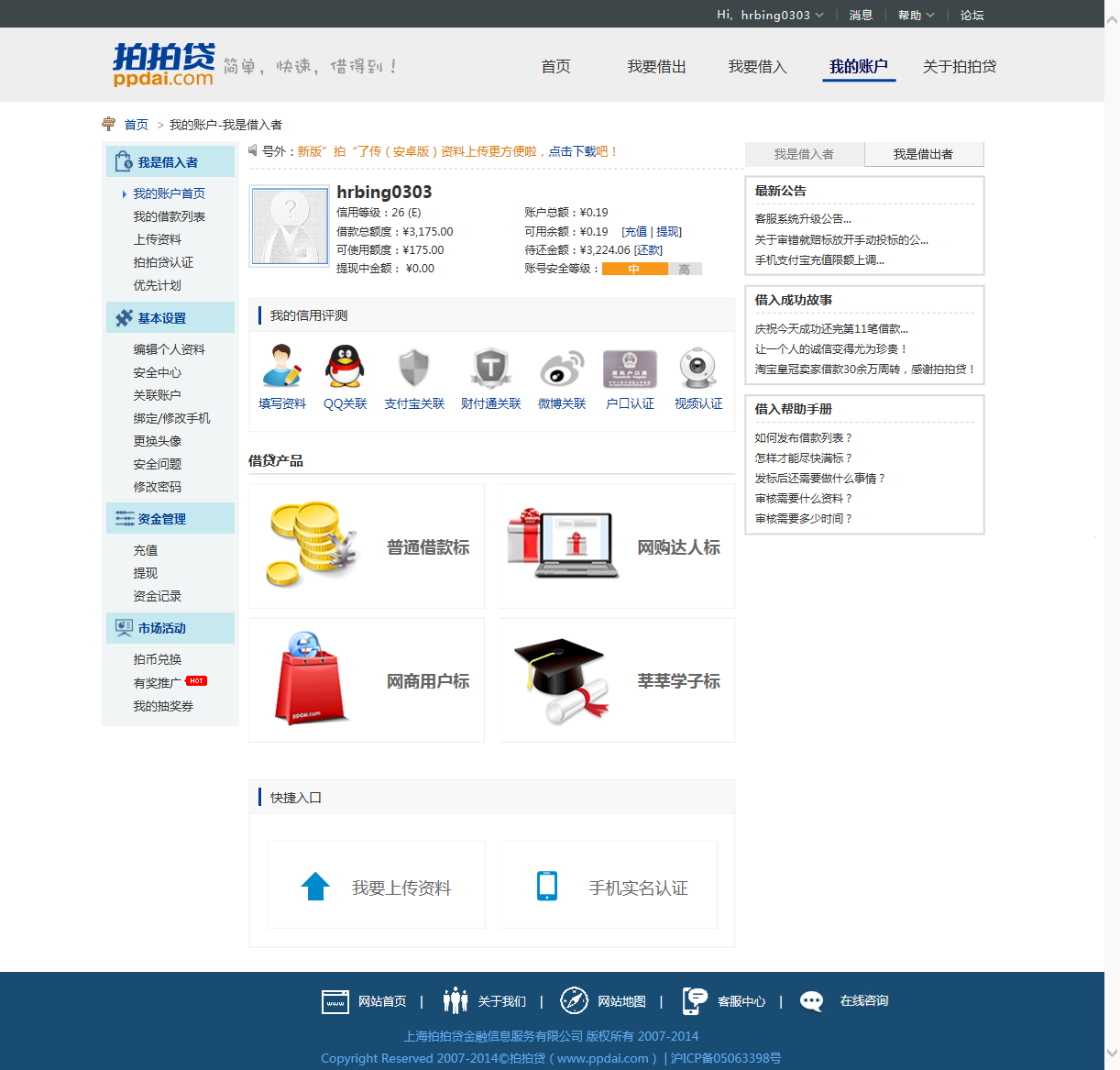Go to 首页 in main navigation
Viewport: 1120px width, 1070px height.
pos(555,66)
